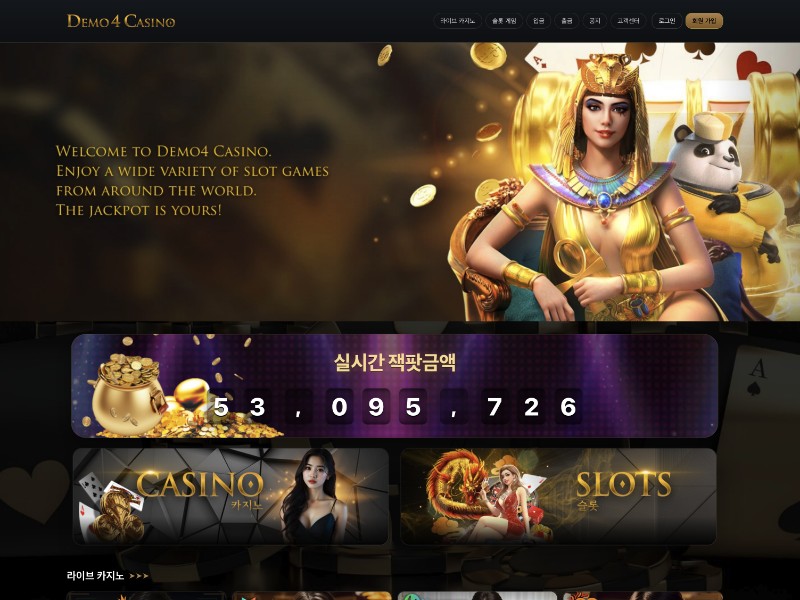Click the pot of gold coins icon
The width and height of the screenshot is (800, 600).
coord(128,394)
